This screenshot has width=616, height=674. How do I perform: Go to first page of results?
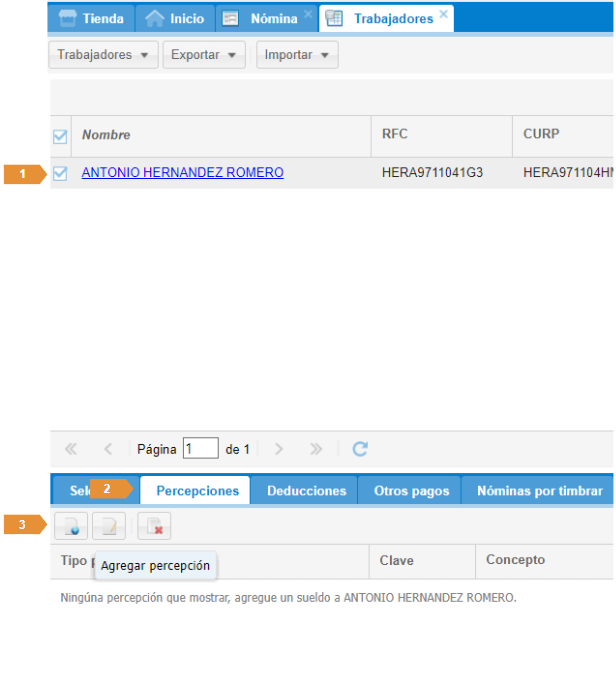[x=71, y=449]
